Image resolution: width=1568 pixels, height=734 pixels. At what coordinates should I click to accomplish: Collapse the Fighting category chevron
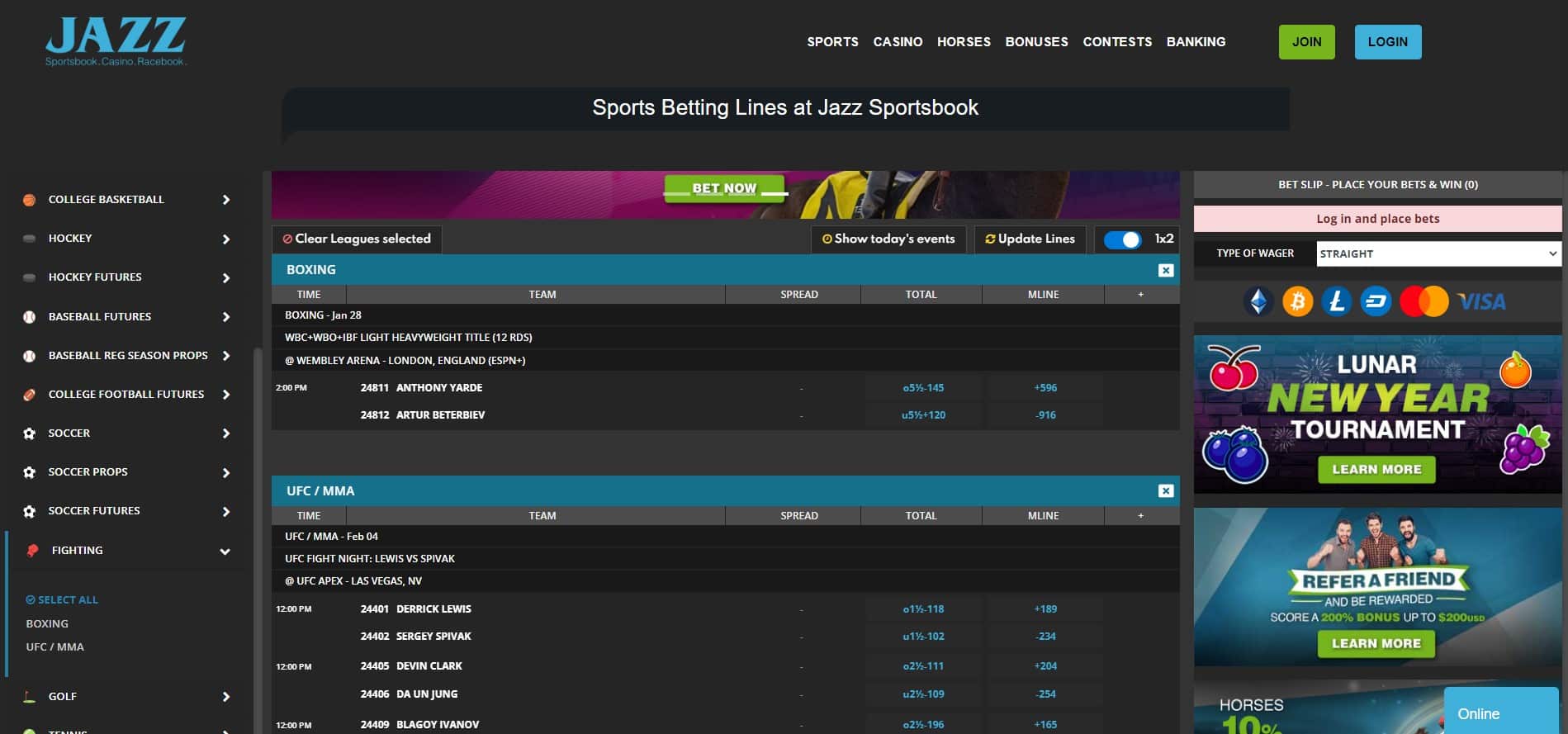click(225, 552)
